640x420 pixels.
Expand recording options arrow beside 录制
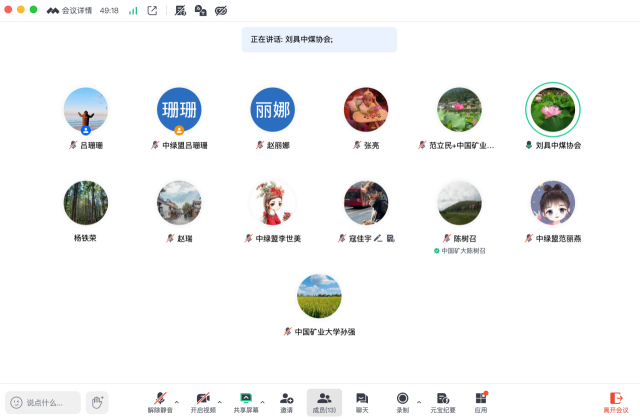point(419,400)
